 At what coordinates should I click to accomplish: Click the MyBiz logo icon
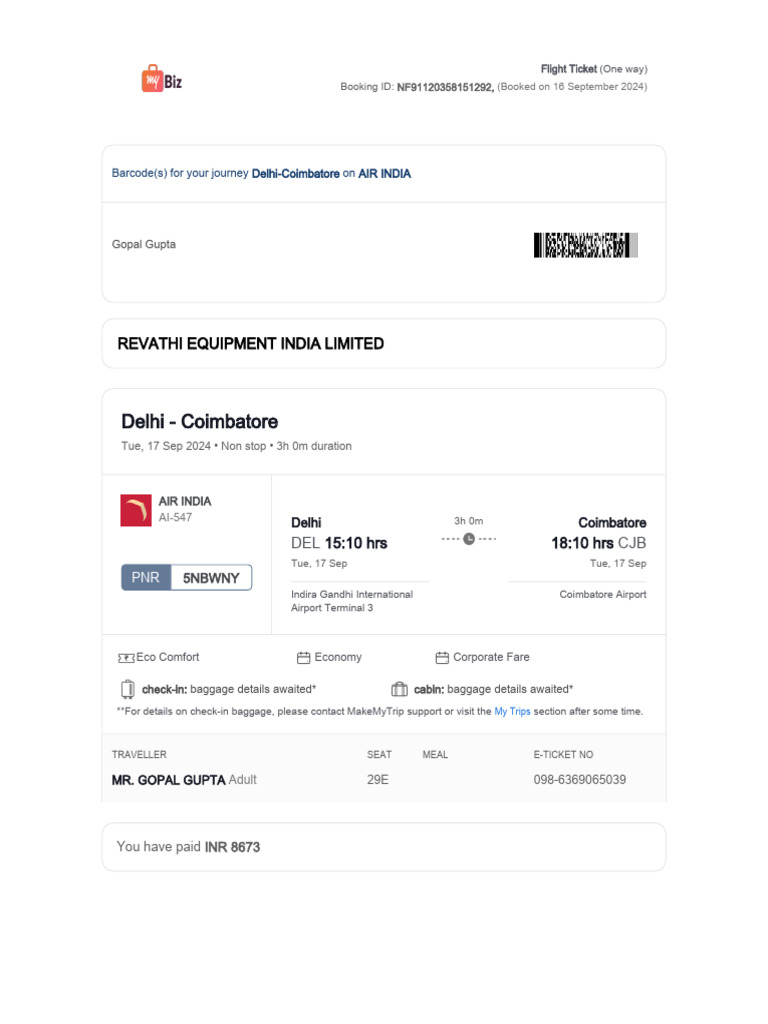coord(152,79)
